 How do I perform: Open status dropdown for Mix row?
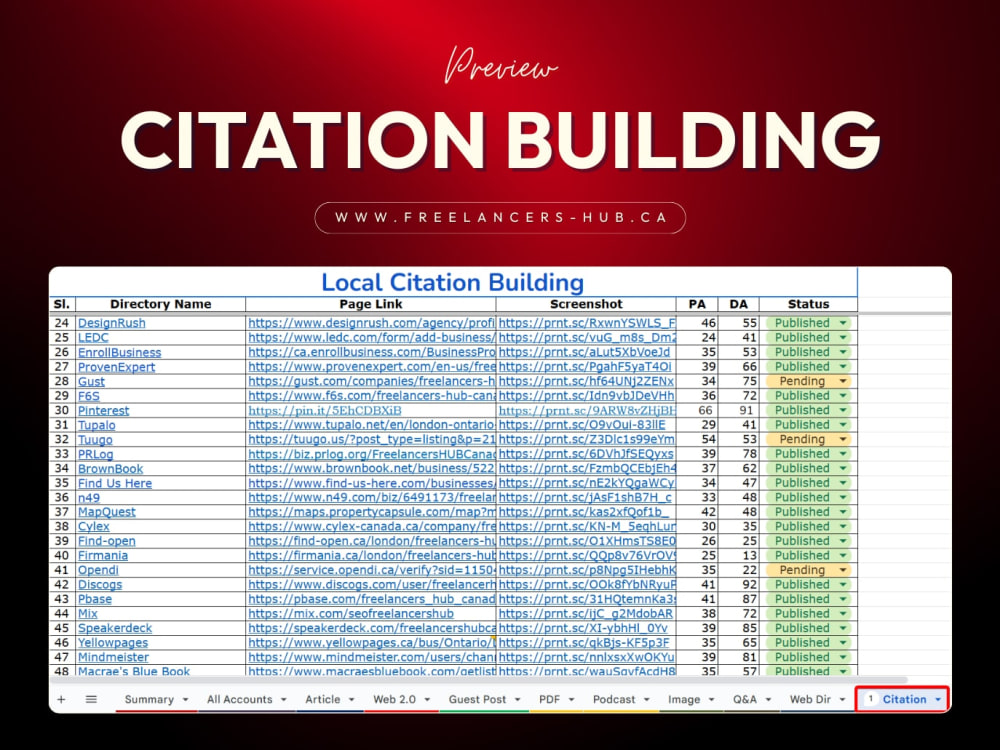[843, 614]
